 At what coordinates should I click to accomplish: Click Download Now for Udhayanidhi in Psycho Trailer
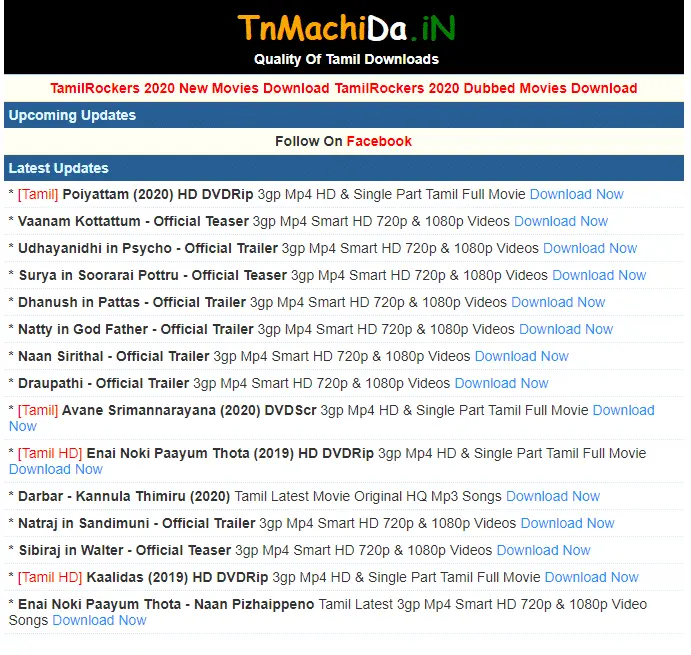590,248
